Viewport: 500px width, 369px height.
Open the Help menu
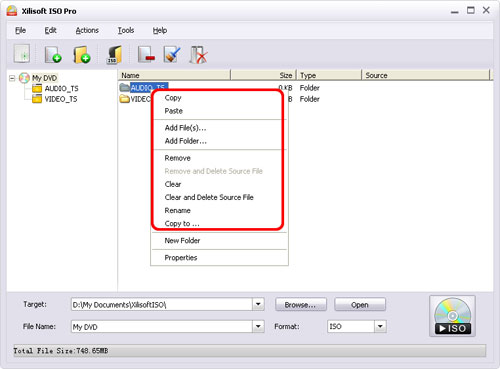pyautogui.click(x=160, y=30)
